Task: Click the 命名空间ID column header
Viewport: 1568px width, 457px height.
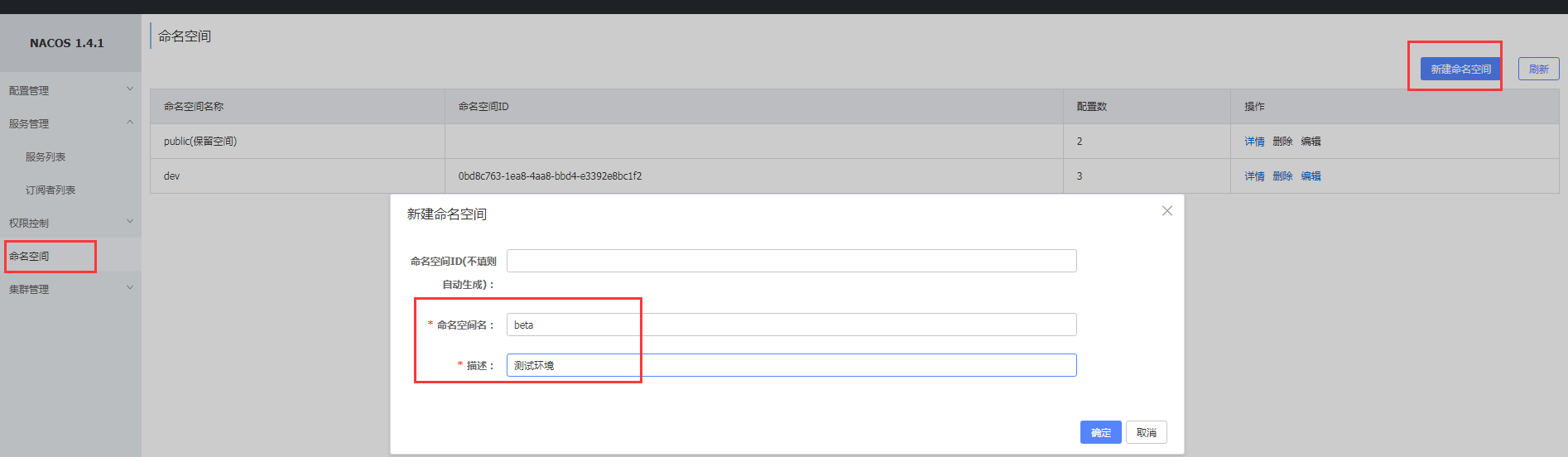Action: pyautogui.click(x=483, y=107)
